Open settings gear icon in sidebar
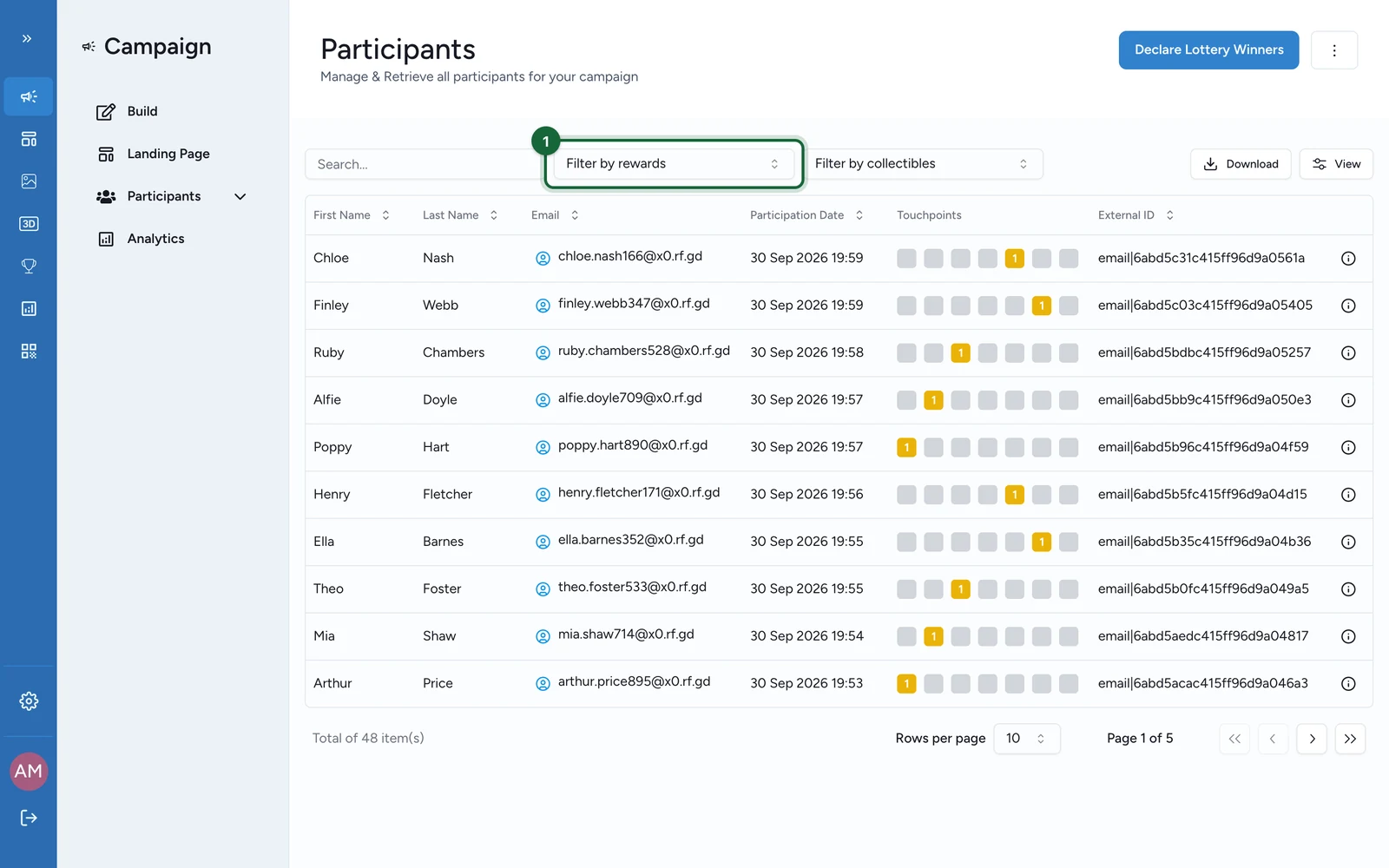The width and height of the screenshot is (1389, 868). 29,701
